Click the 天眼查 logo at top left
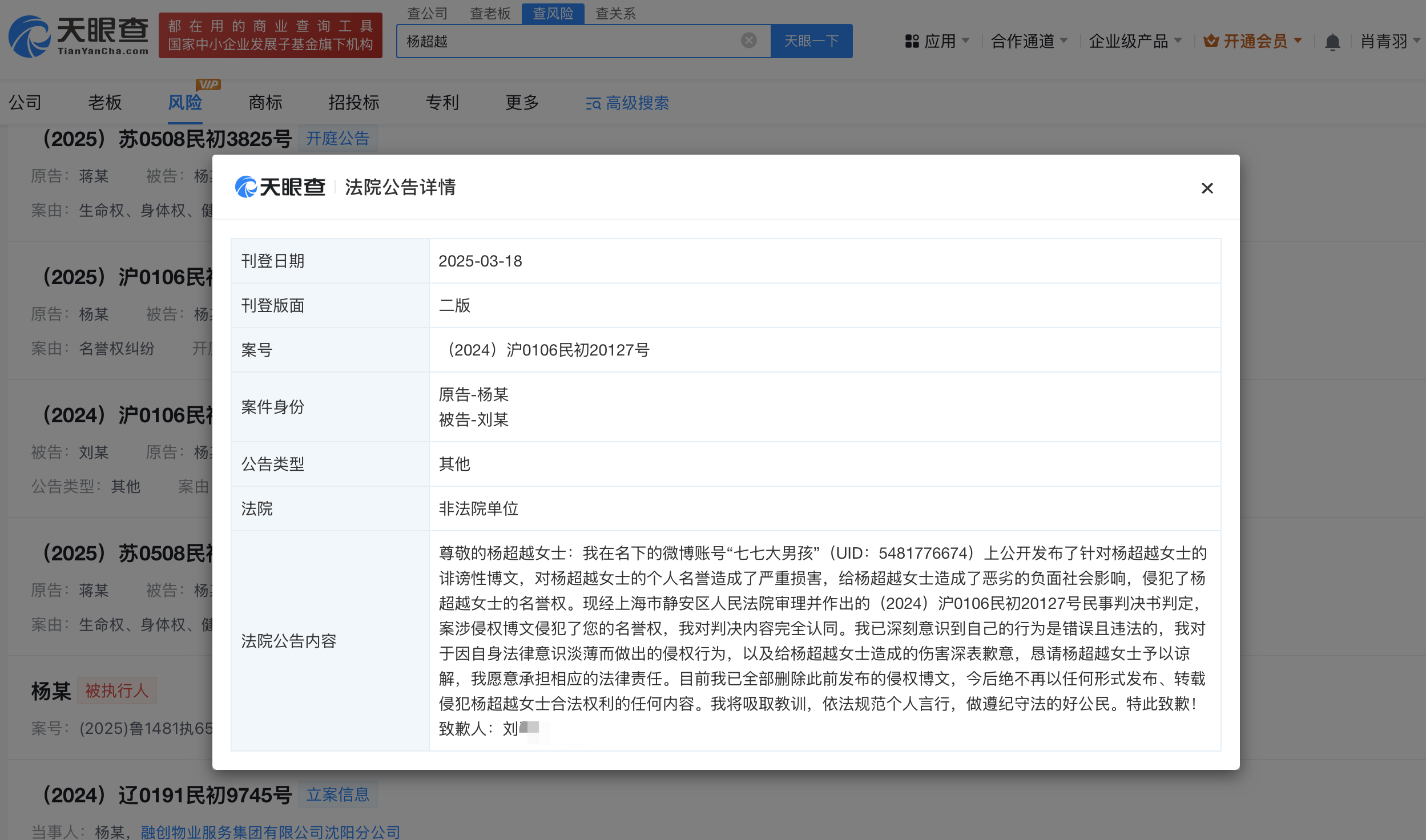The image size is (1426, 840). click(79, 35)
